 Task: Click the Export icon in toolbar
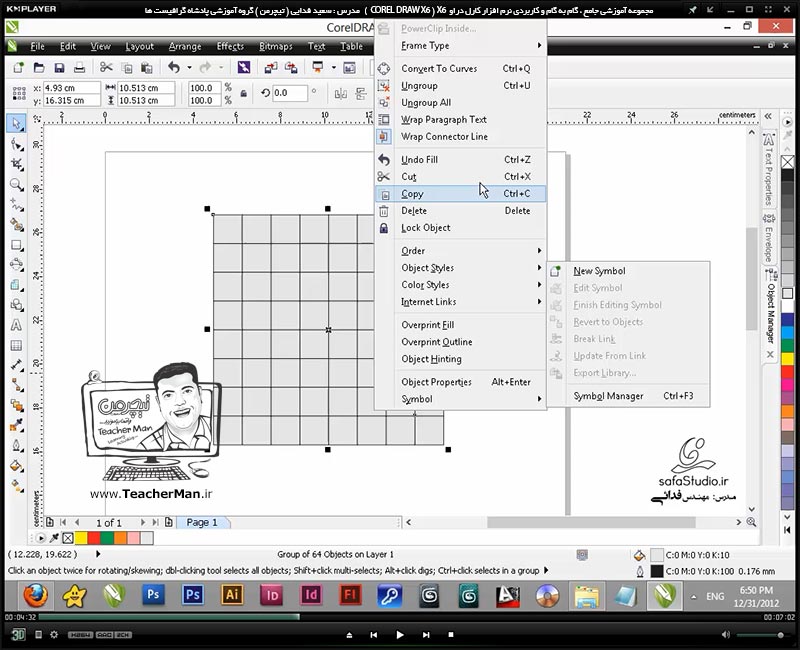(291, 67)
